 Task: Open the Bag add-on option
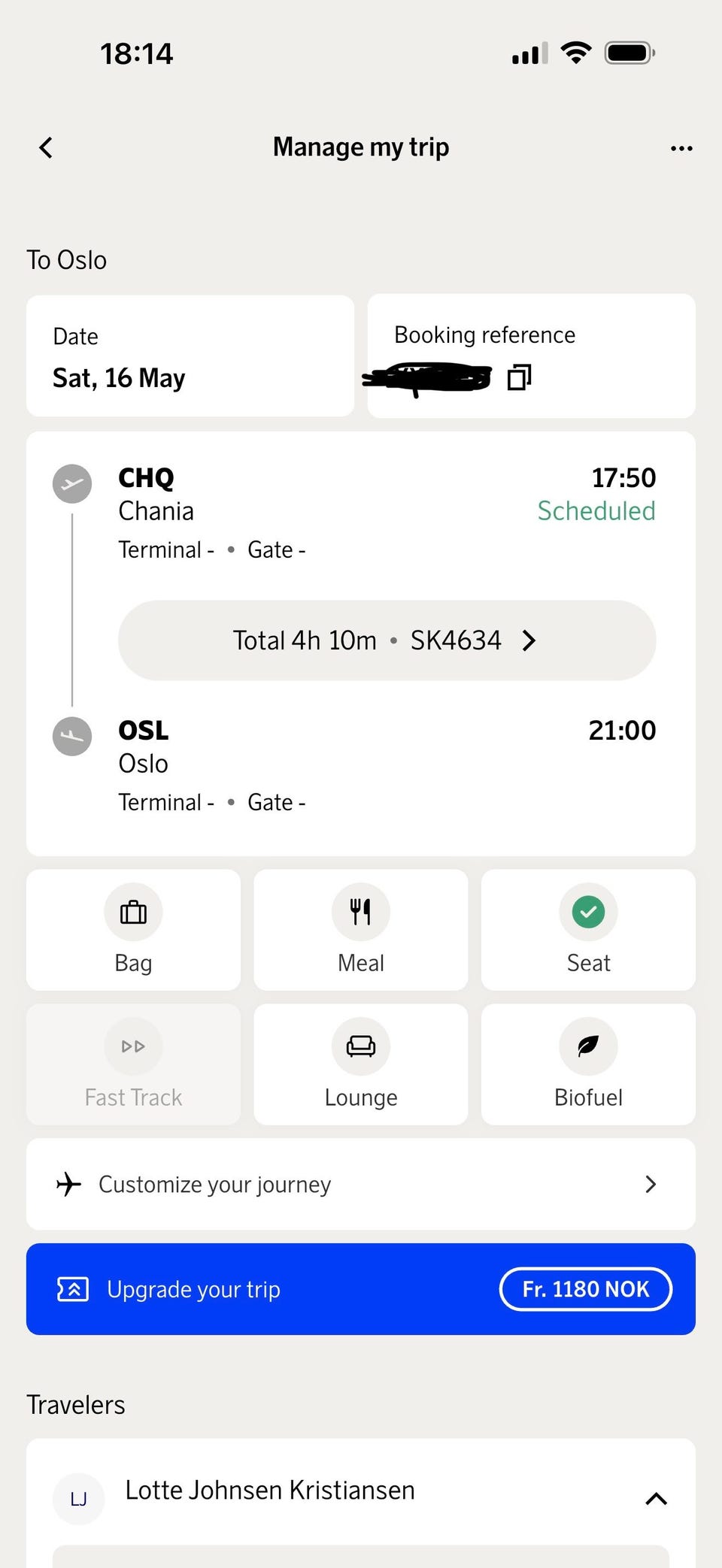[x=133, y=930]
